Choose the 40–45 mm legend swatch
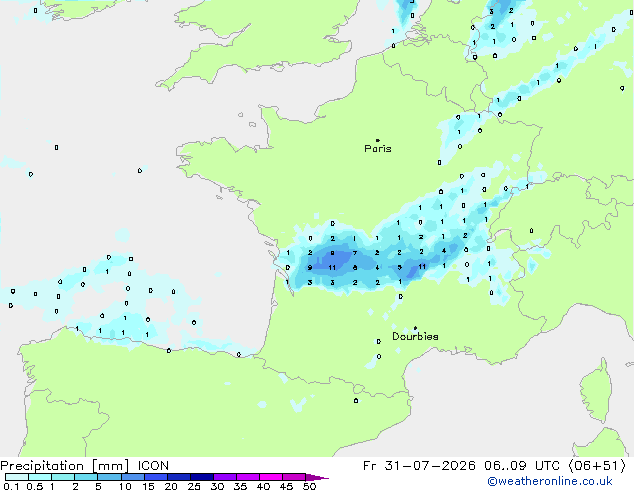Screen dimensions: 634x490 click(x=271, y=477)
